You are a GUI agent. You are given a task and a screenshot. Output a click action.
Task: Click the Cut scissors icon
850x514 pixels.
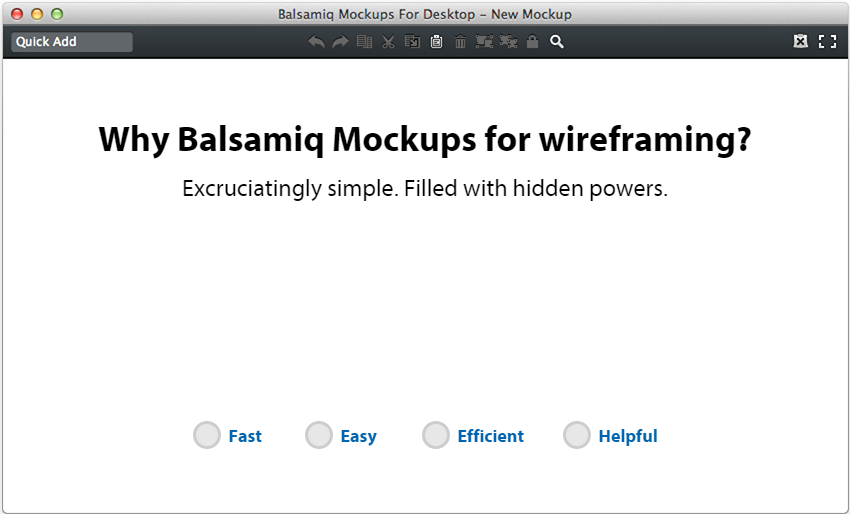(x=388, y=42)
